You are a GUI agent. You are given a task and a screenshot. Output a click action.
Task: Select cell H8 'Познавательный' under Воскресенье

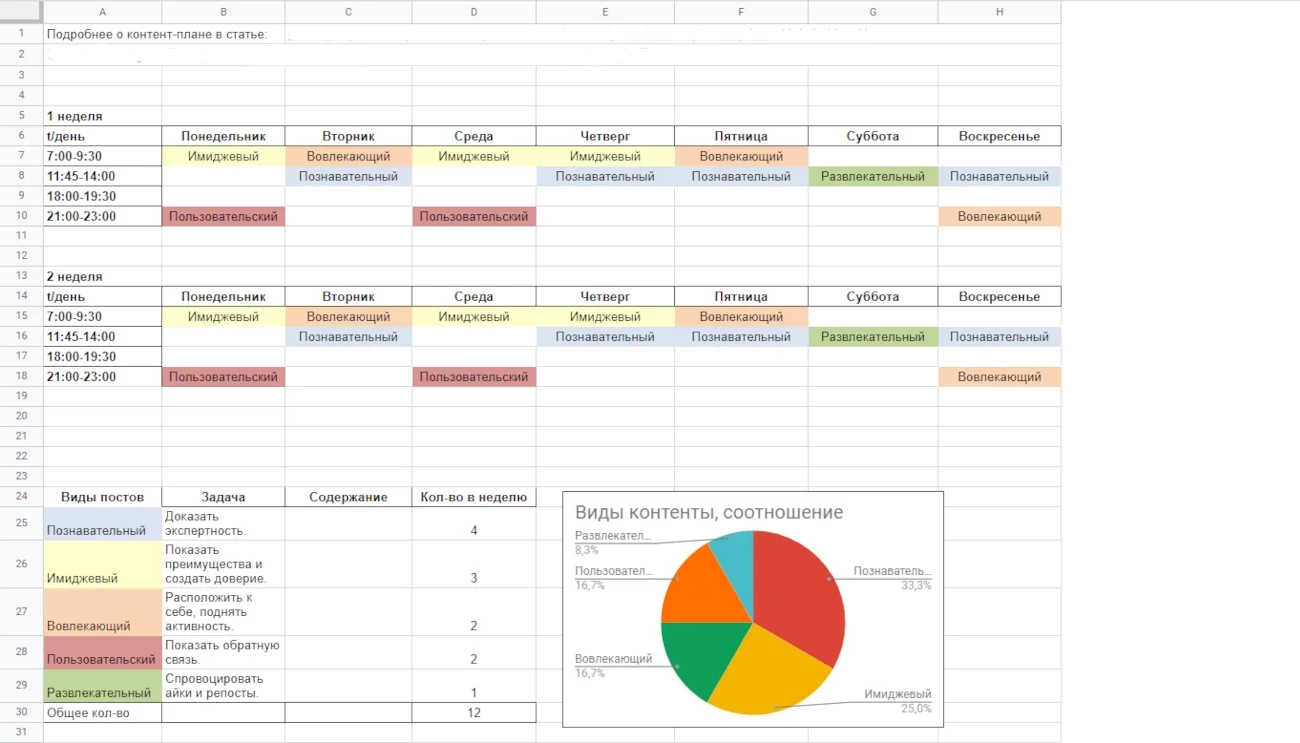click(x=999, y=176)
